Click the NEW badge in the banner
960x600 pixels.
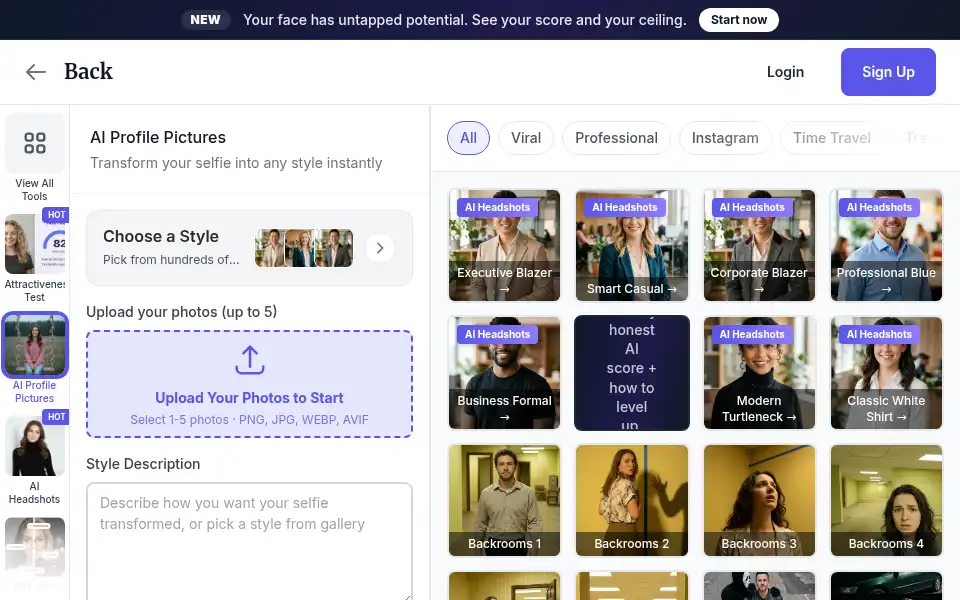pos(205,20)
